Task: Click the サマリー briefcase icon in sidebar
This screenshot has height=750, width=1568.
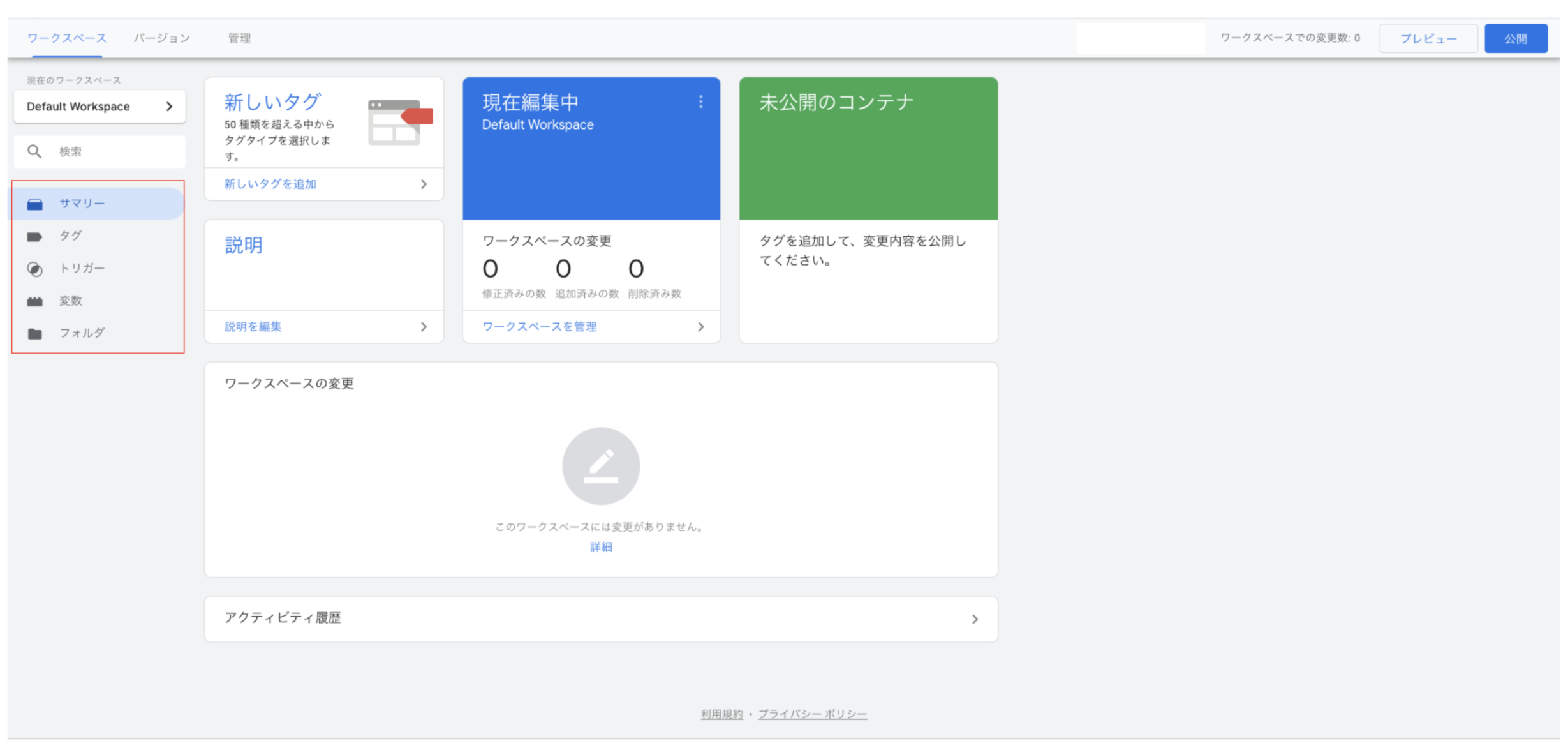Action: click(34, 204)
